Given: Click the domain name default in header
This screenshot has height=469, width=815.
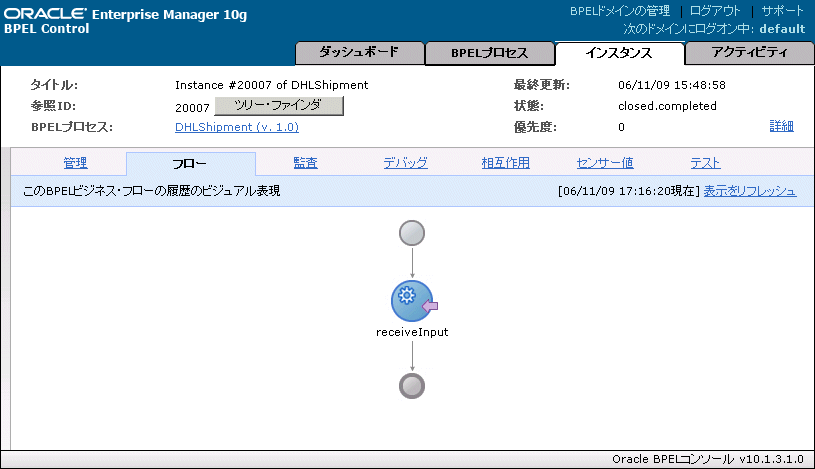Looking at the screenshot, I should pyautogui.click(x=782, y=29).
